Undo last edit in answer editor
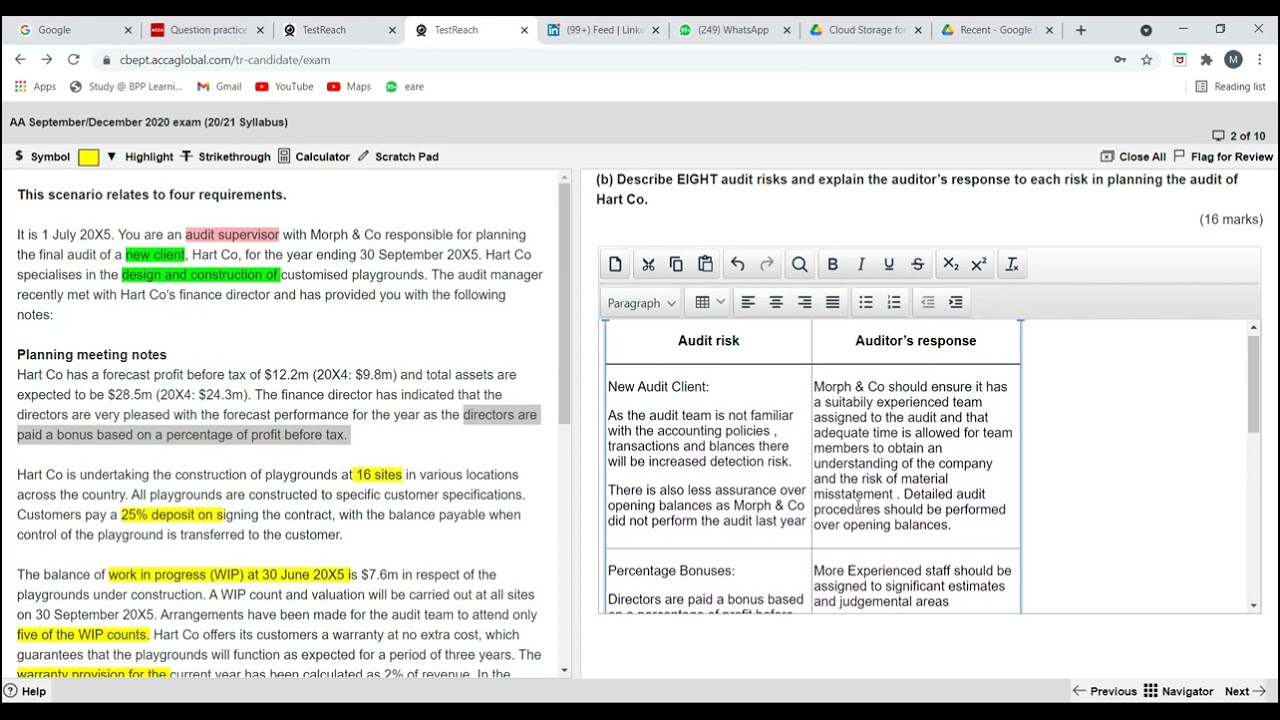The image size is (1280, 720). coord(737,264)
